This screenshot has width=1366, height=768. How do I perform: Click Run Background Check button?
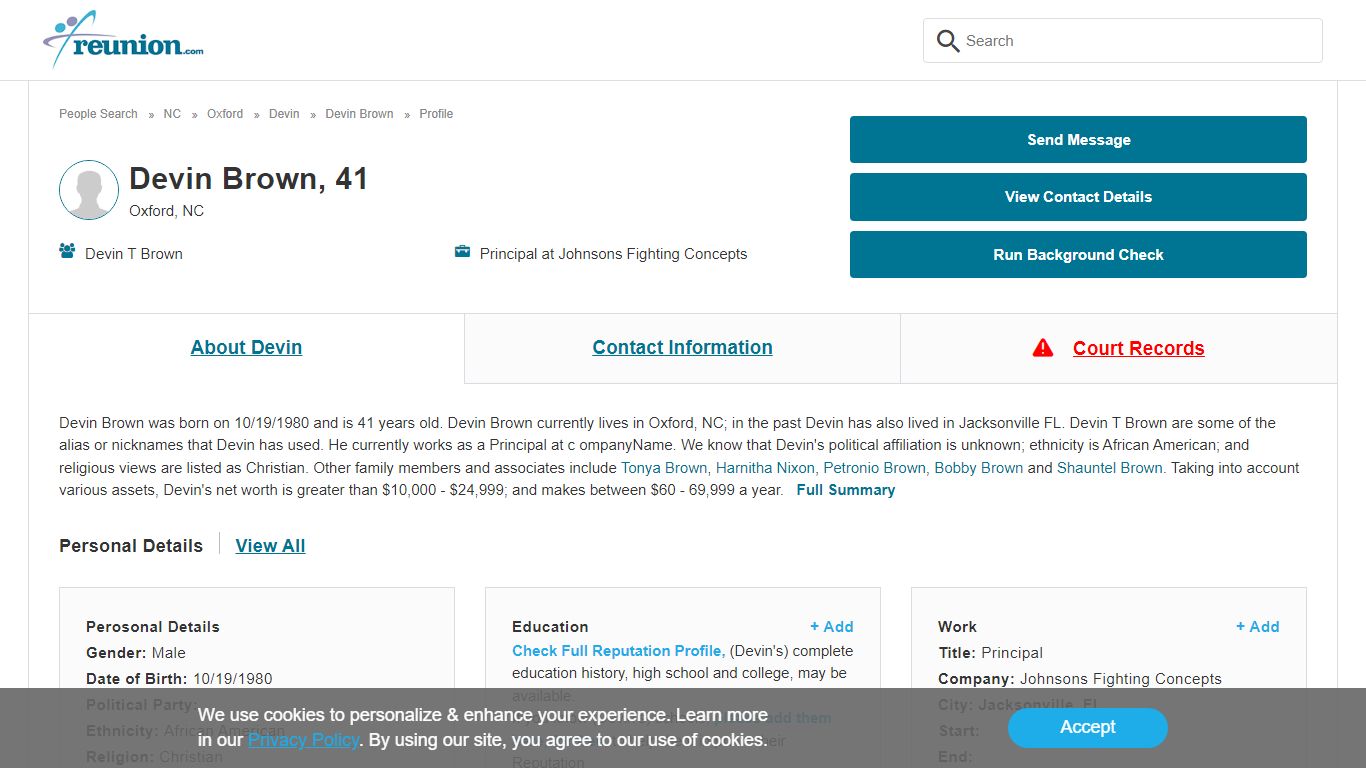1078,255
